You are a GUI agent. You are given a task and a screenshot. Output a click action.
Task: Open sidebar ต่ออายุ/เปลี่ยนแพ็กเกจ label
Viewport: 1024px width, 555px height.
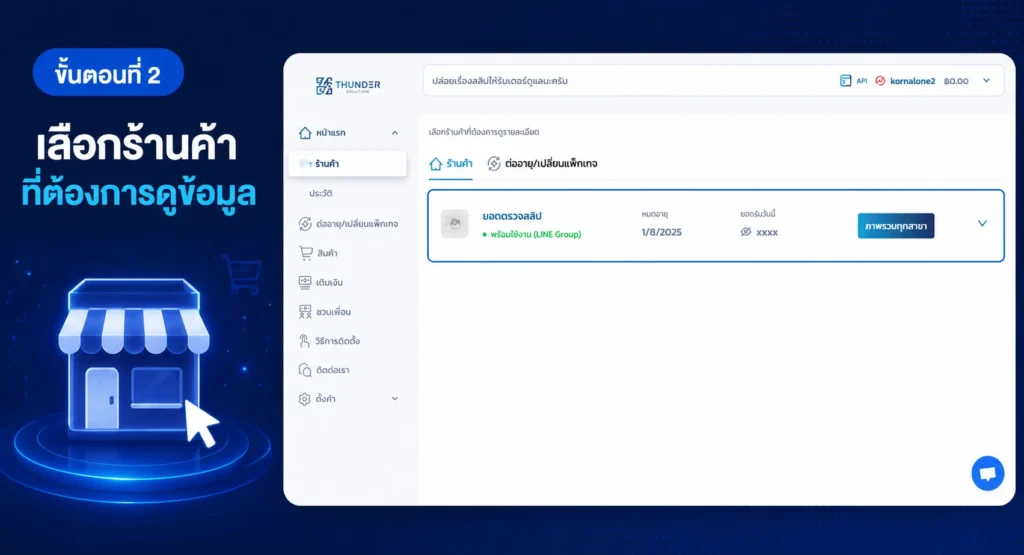pos(357,224)
